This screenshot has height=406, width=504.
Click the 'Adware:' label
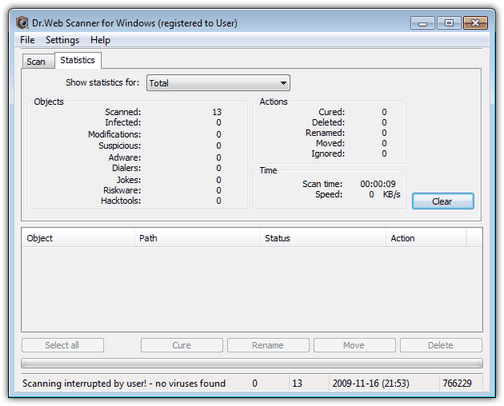click(125, 157)
